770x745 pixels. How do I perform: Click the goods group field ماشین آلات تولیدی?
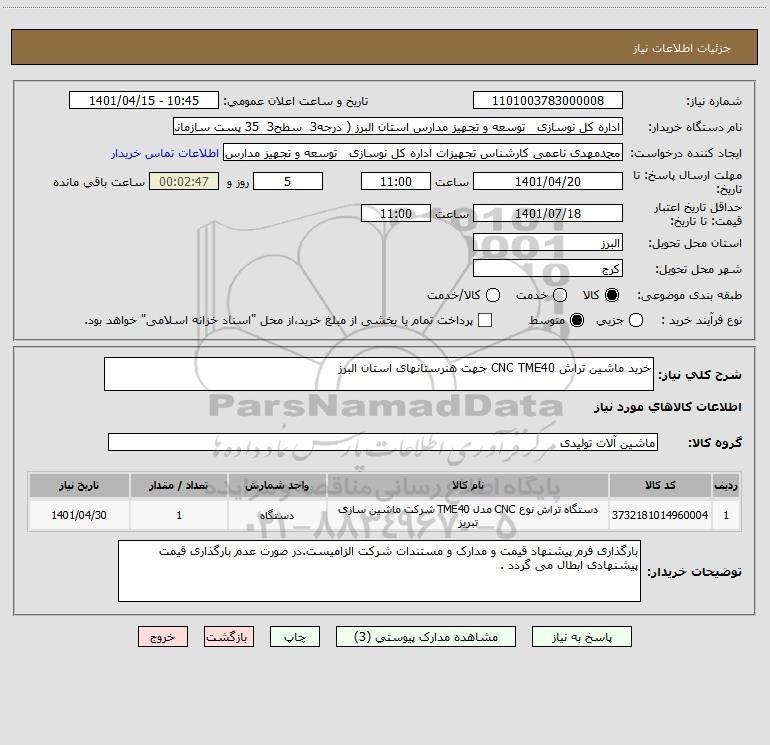pos(383,442)
